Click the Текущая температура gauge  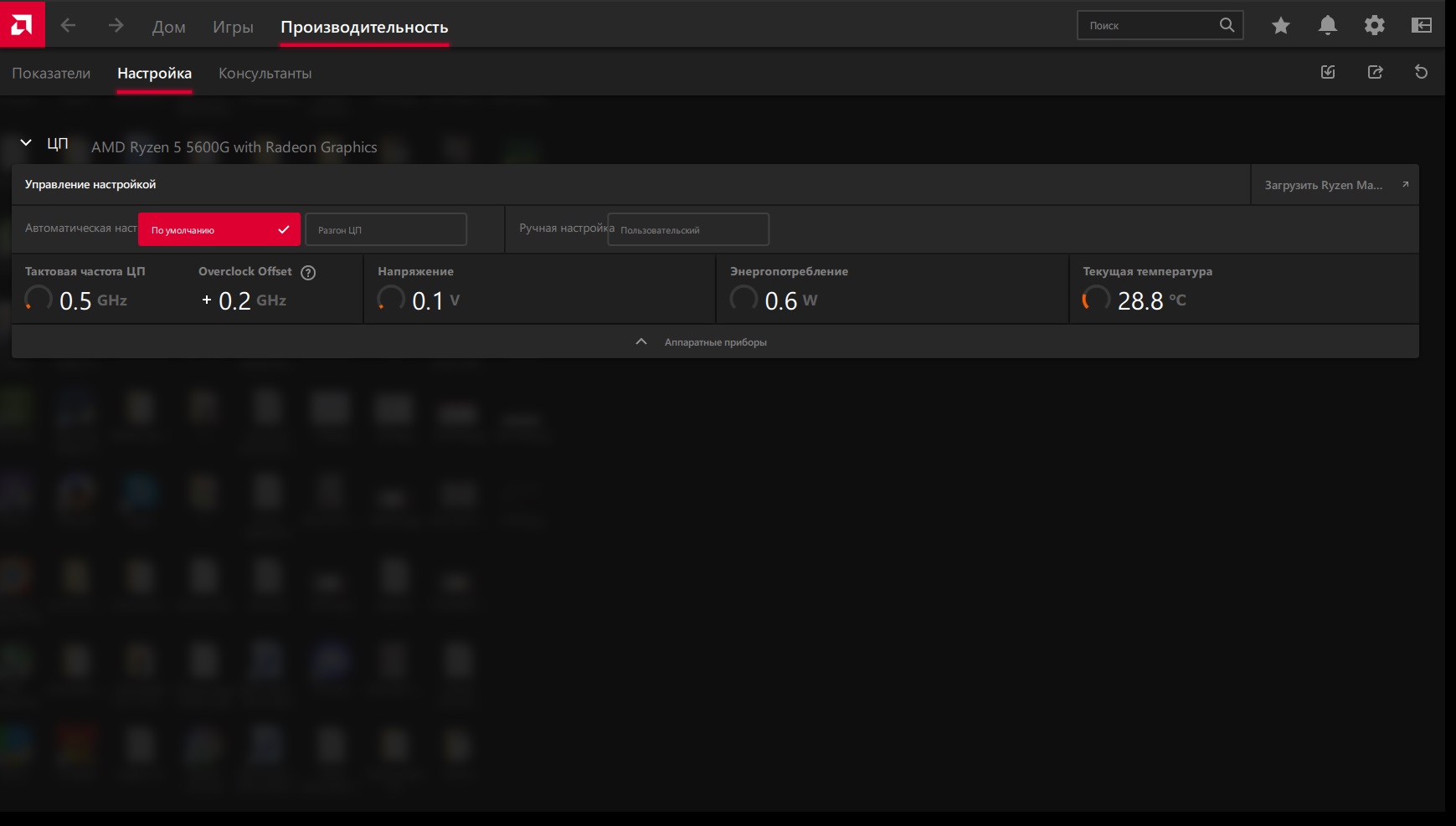click(x=1097, y=299)
